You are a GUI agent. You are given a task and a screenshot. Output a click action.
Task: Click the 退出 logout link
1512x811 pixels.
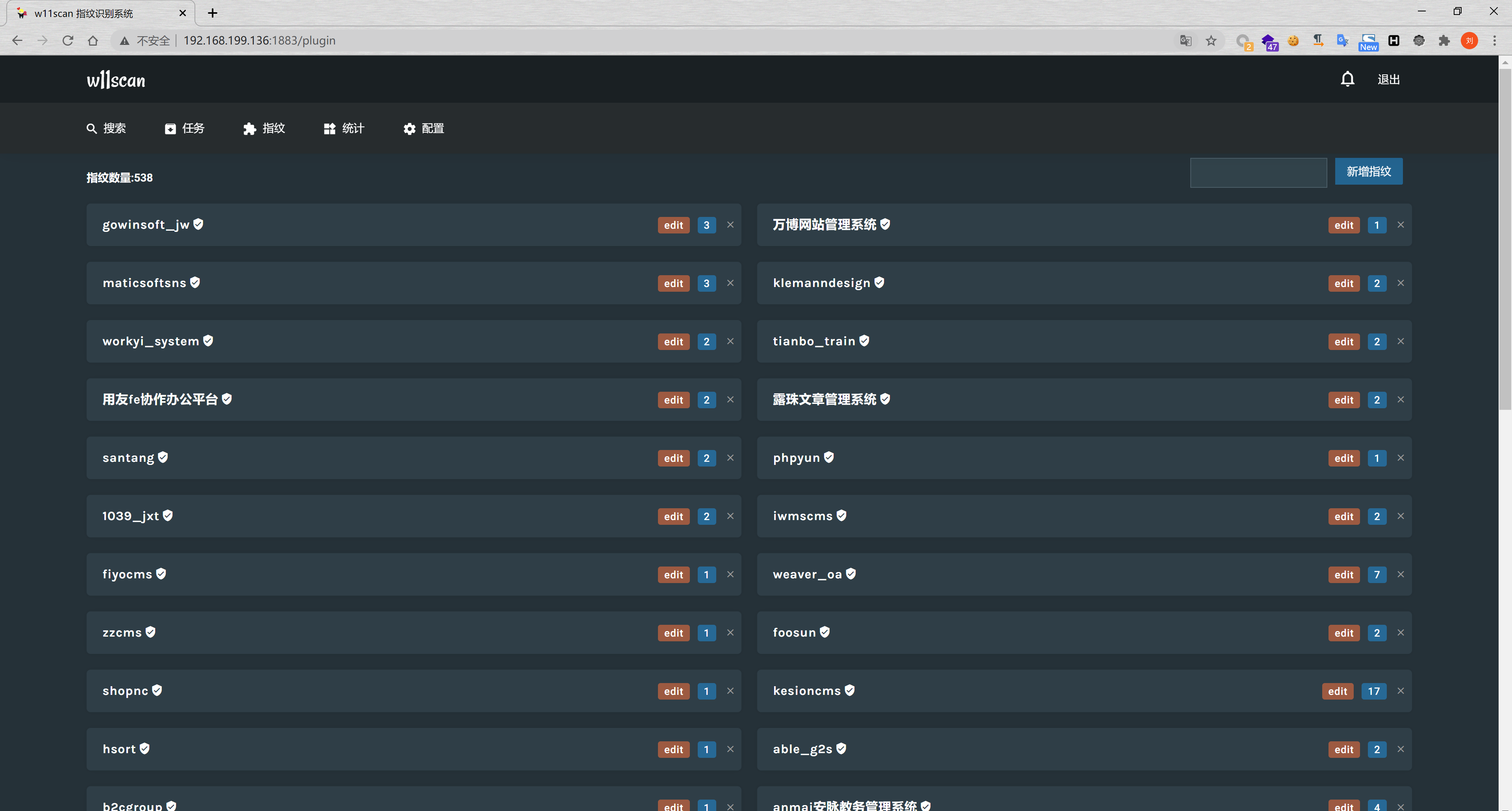(1388, 79)
